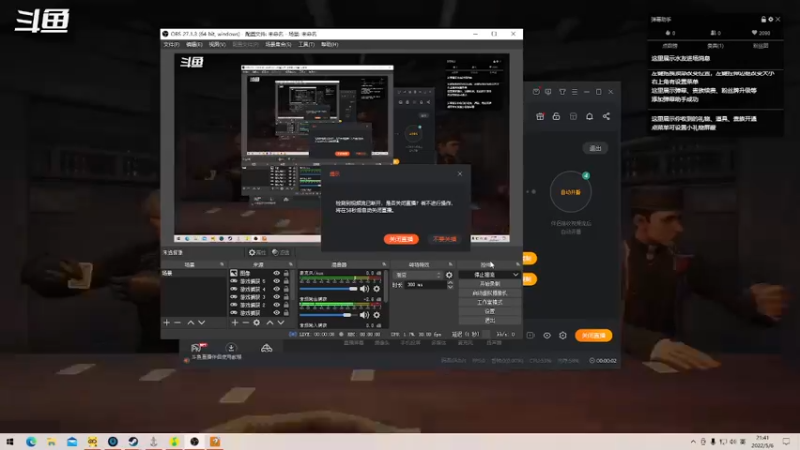Screen dimensions: 800x450
Task: Open the 工具 (Tools) menu in OBS
Action: coord(306,44)
